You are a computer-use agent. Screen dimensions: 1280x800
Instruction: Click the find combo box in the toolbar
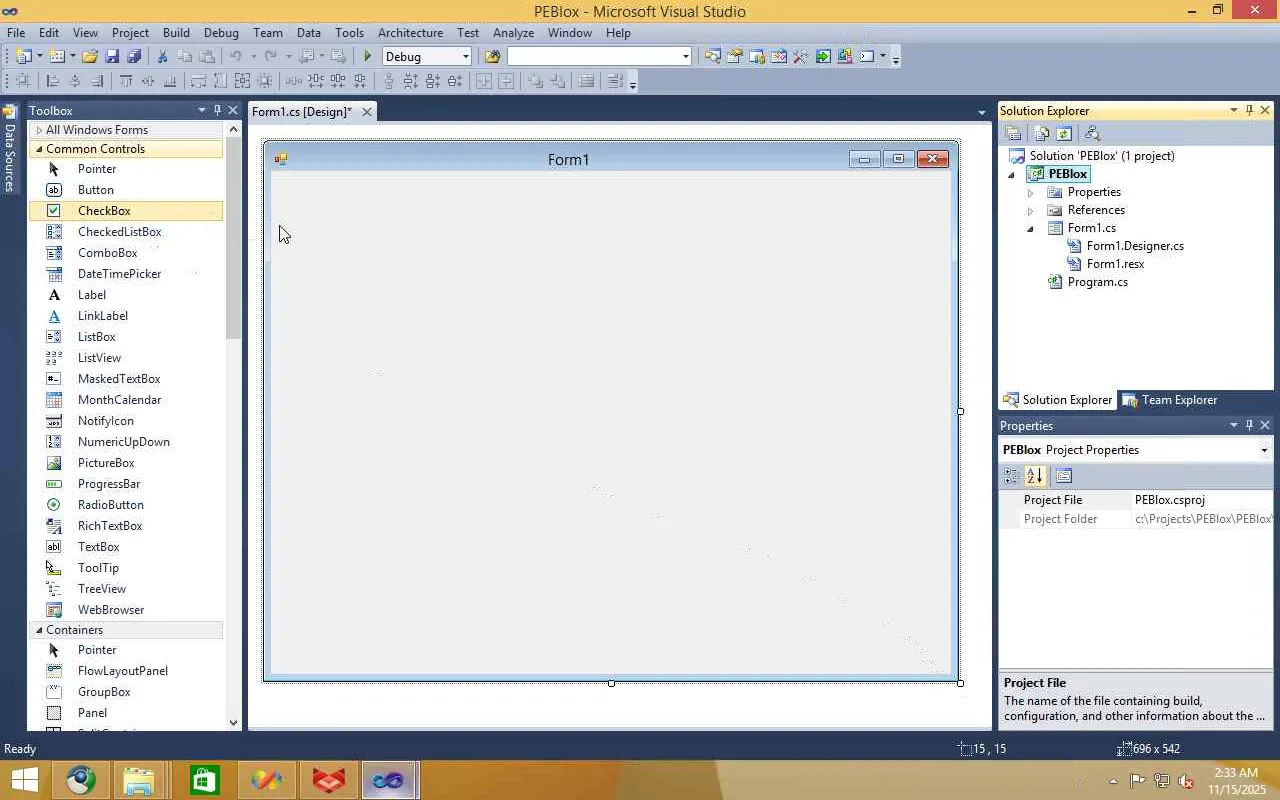coord(600,57)
